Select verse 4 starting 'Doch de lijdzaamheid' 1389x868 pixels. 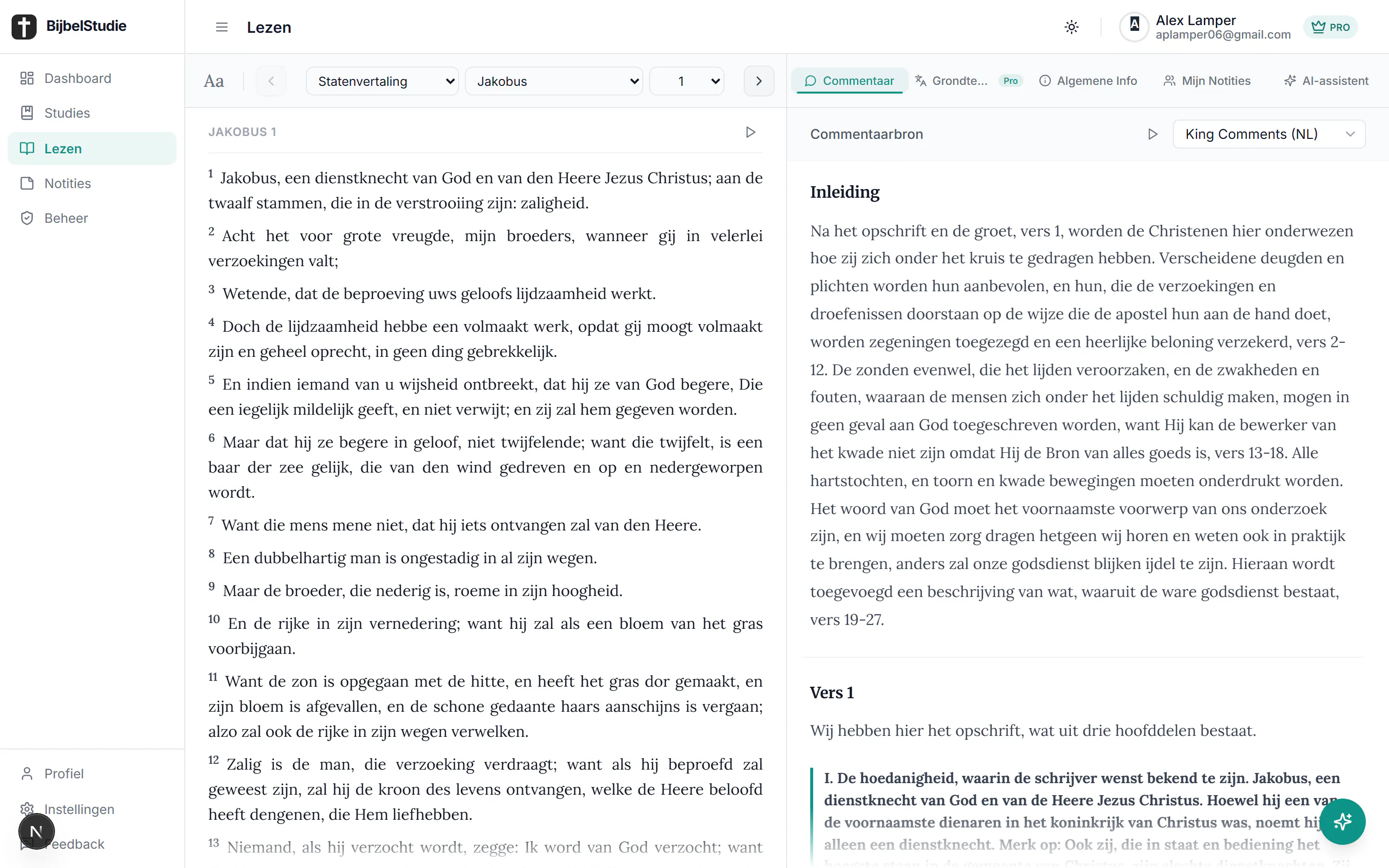(485, 339)
